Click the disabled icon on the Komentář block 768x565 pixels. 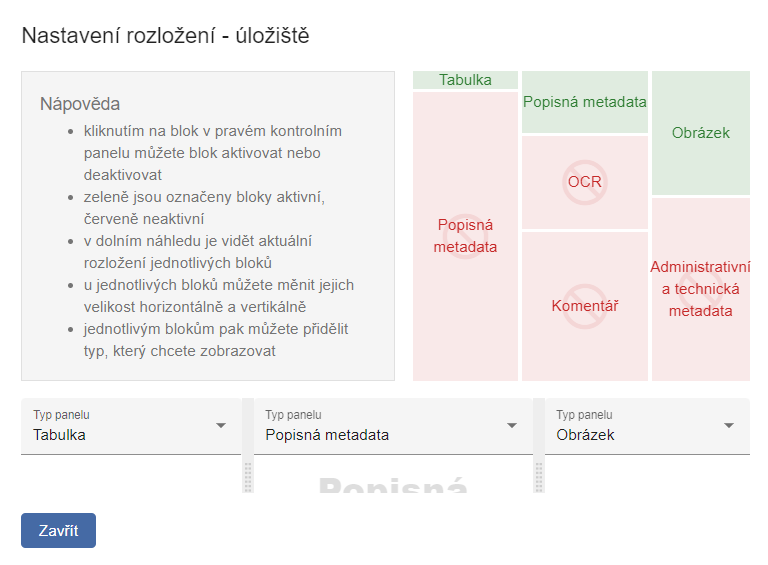tap(585, 306)
